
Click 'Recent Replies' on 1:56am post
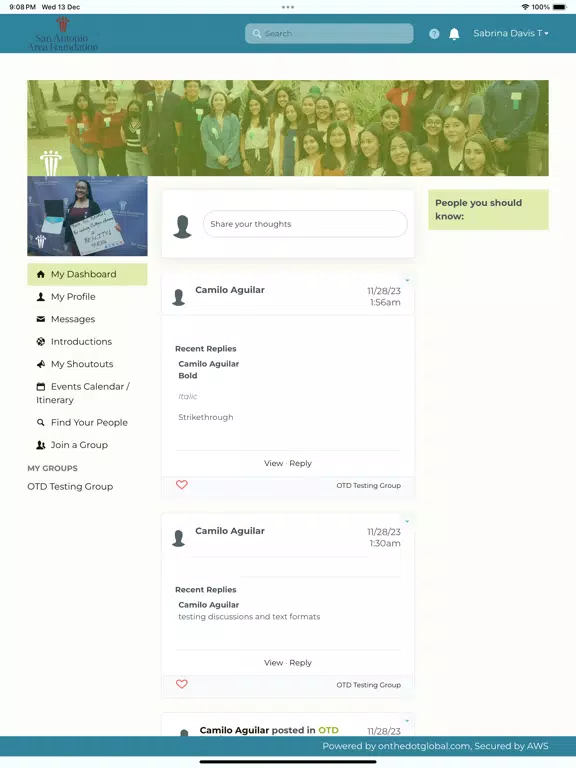click(206, 349)
